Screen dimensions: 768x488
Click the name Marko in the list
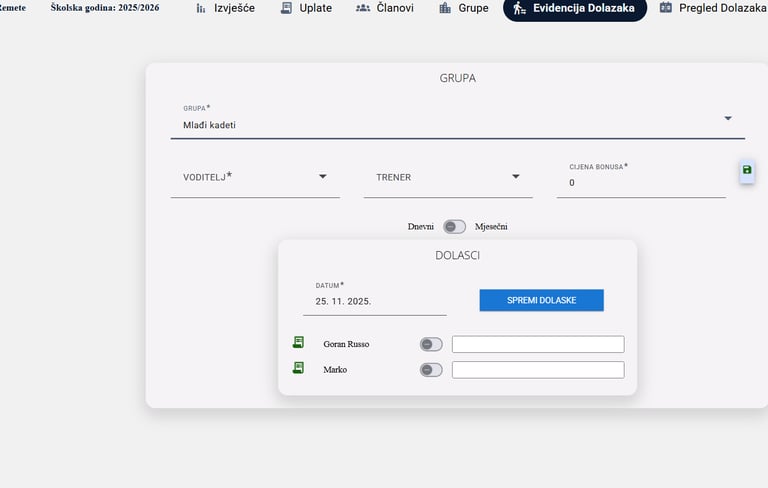(x=335, y=369)
